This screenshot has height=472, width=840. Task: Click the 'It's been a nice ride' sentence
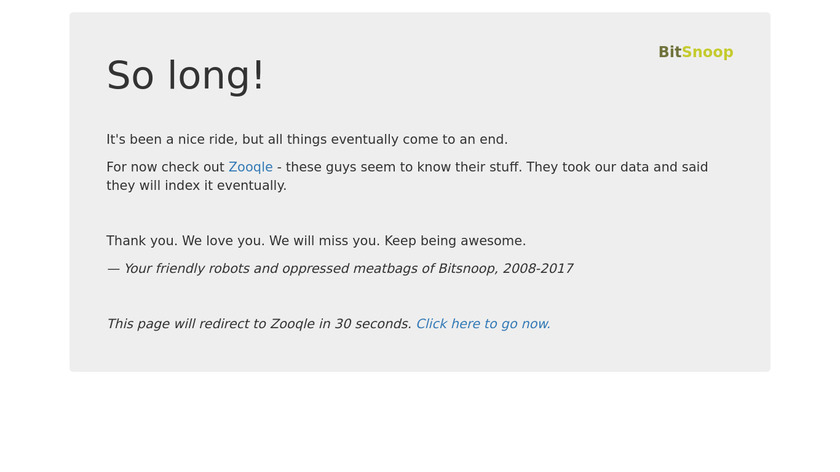click(307, 139)
